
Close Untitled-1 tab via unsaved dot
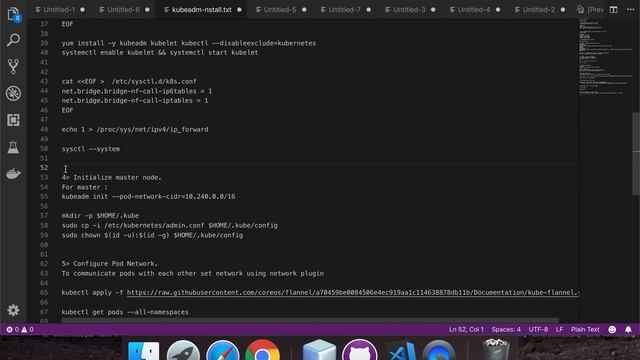point(82,9)
